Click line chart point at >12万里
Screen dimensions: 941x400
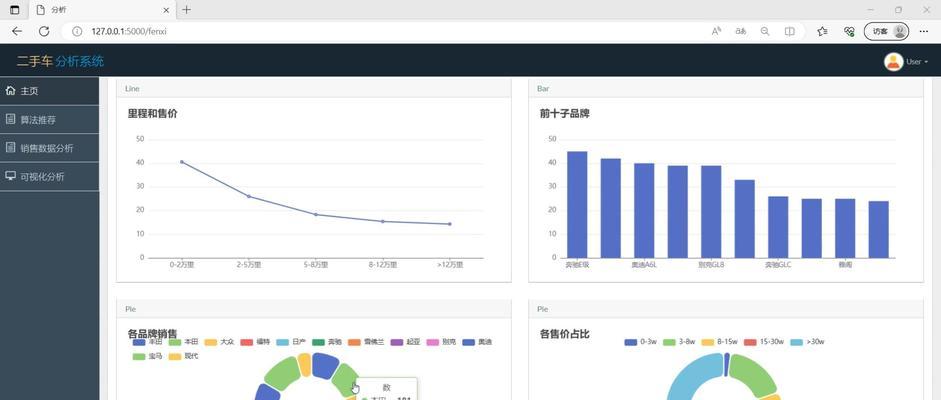[x=449, y=224]
